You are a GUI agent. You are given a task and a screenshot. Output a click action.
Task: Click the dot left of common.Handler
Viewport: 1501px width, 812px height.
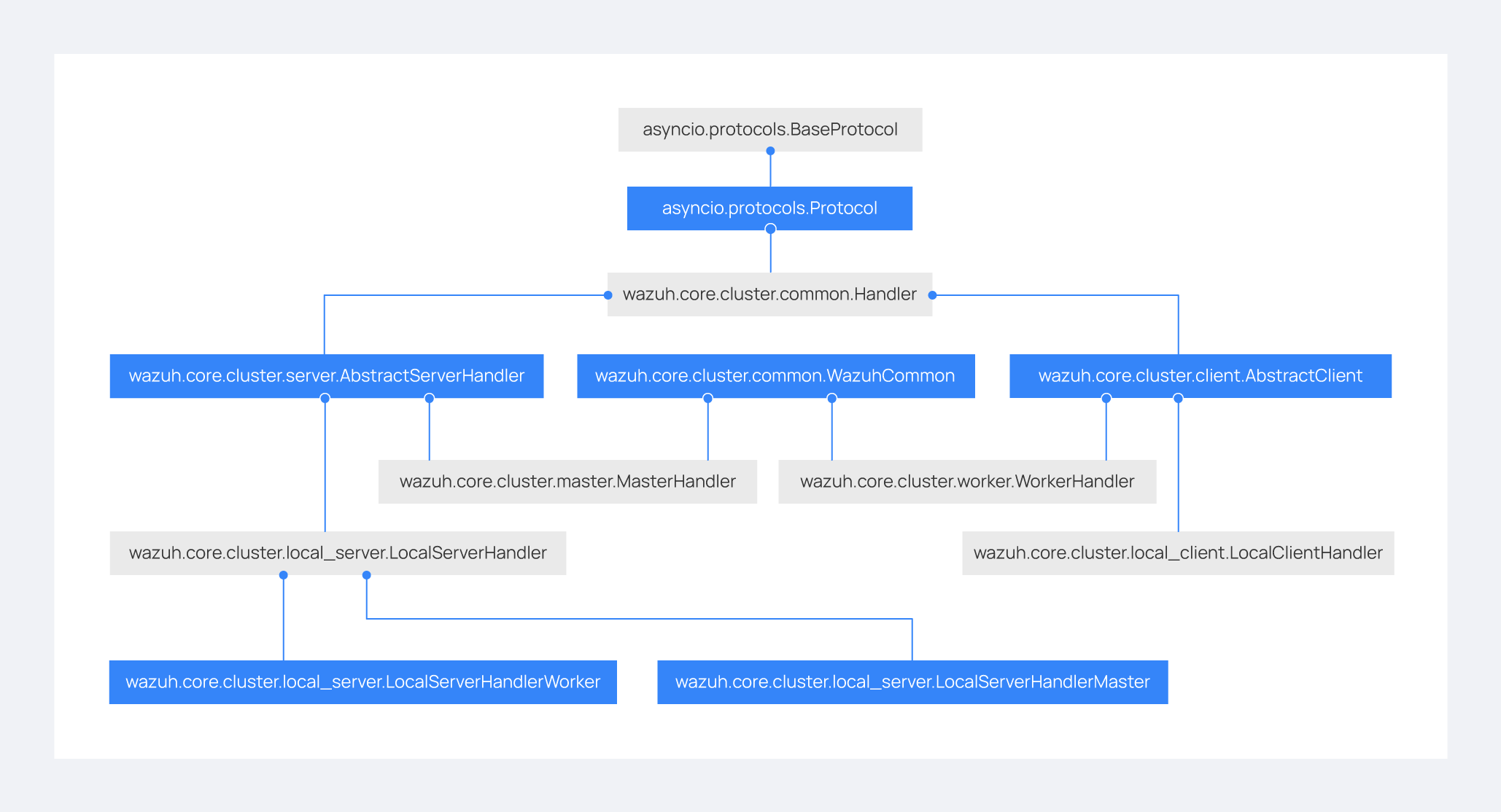(608, 295)
